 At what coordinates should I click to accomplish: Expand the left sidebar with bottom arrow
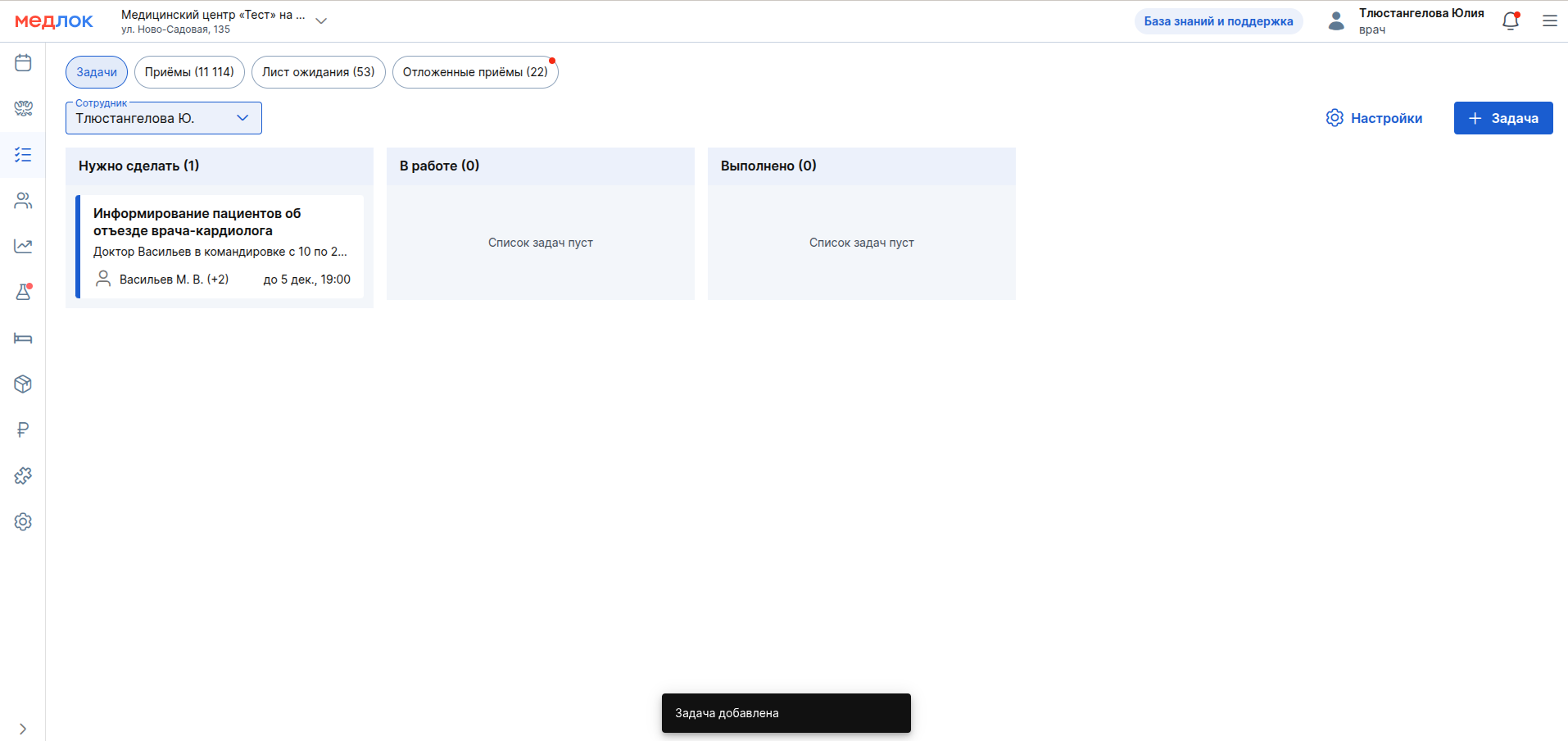(23, 729)
